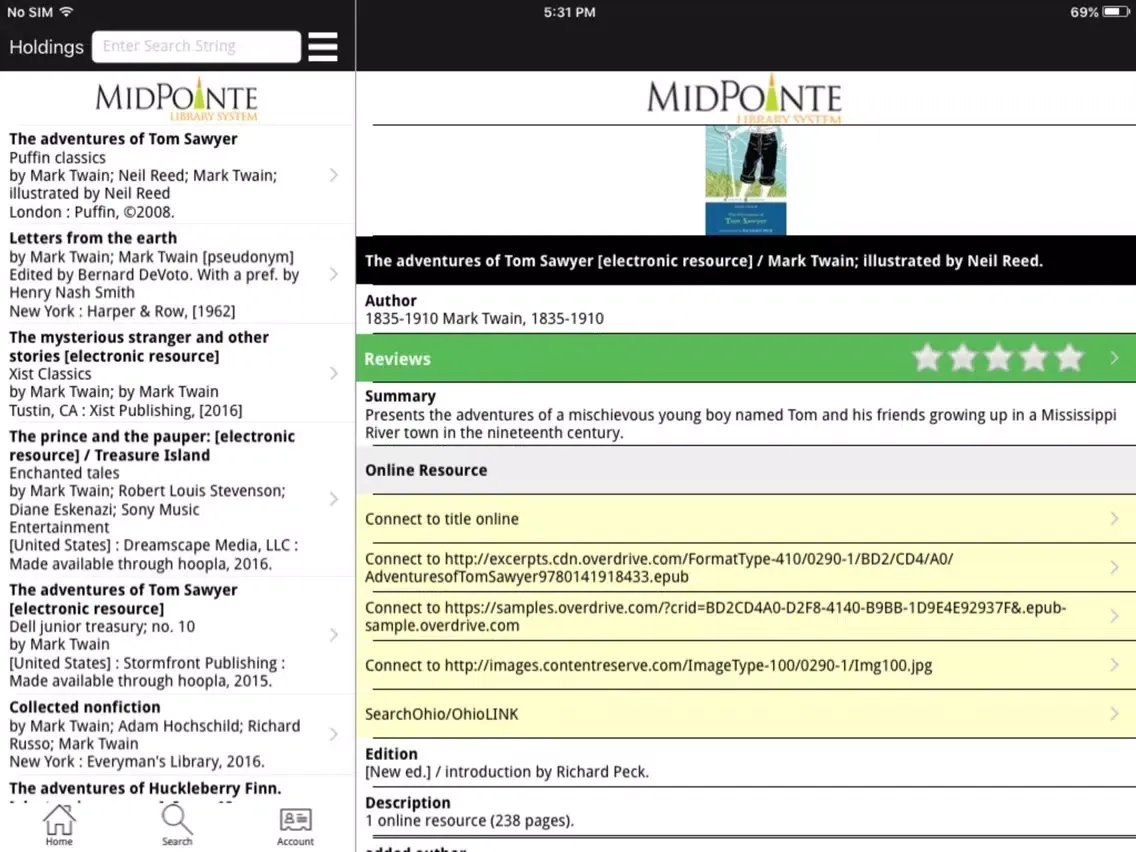The height and width of the screenshot is (852, 1136).
Task: Open Connect to title online link
Action: [x=746, y=519]
